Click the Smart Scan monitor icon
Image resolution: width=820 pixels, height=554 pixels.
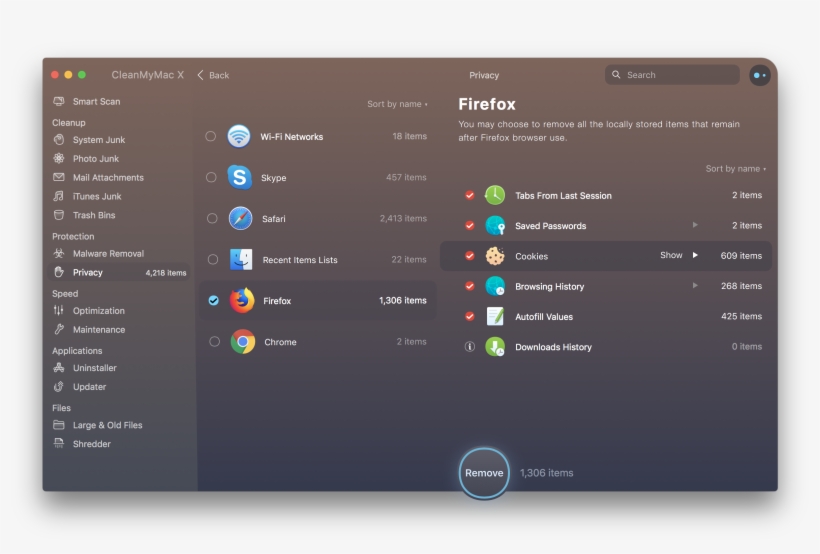[59, 101]
